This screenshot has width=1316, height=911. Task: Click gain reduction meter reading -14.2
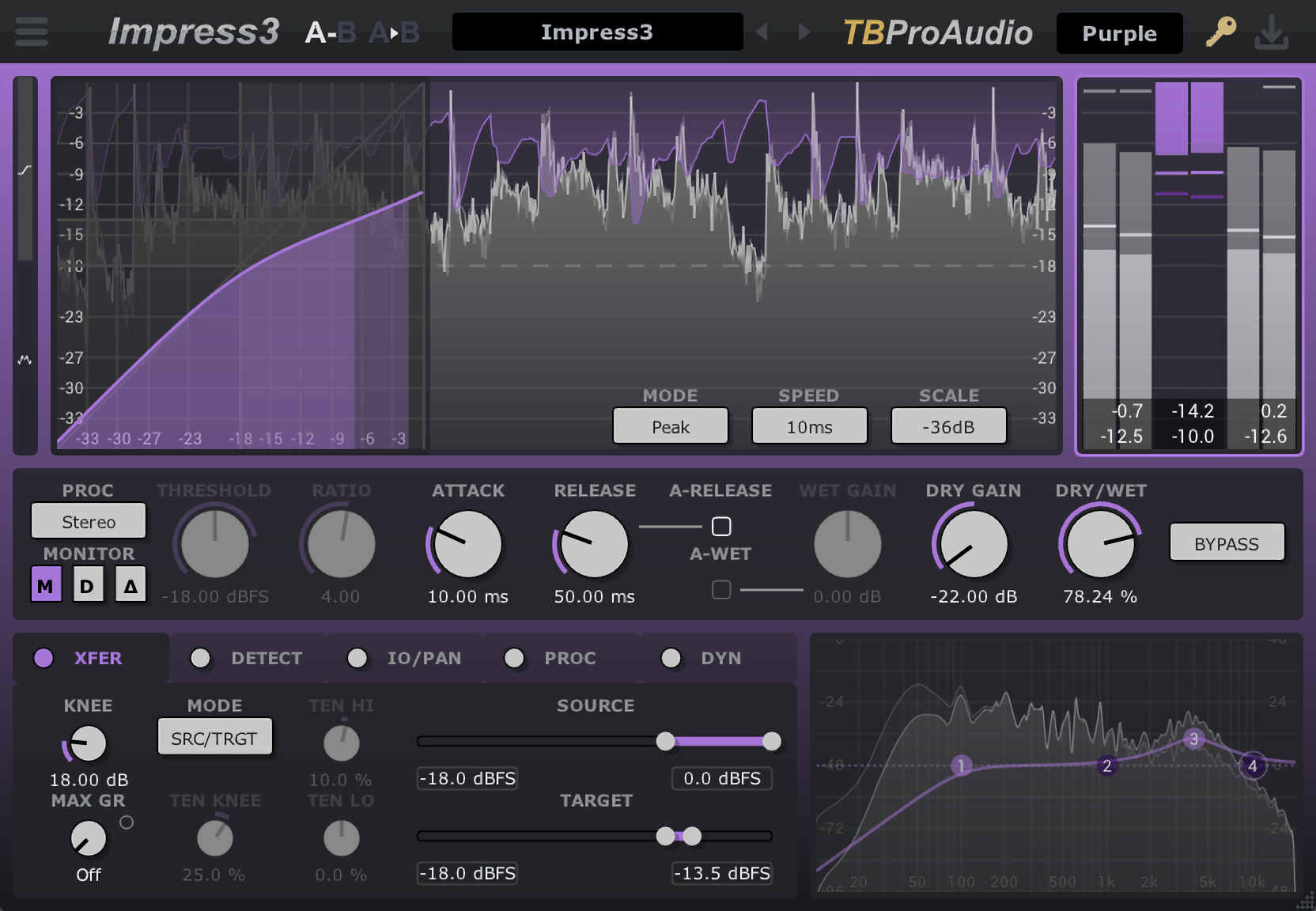tap(1192, 411)
